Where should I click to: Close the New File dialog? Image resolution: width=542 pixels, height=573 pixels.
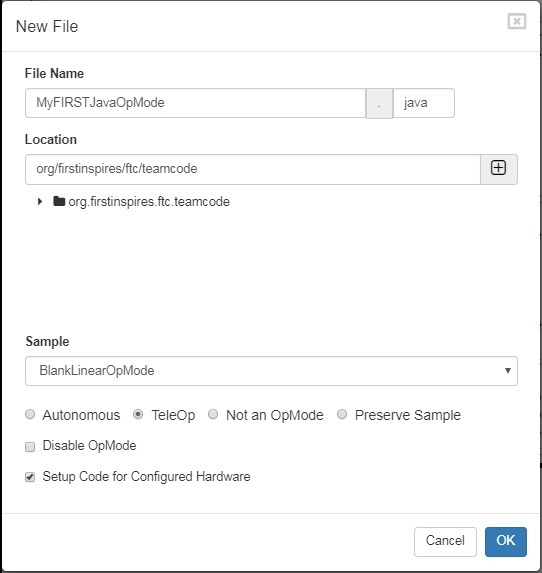pos(517,21)
